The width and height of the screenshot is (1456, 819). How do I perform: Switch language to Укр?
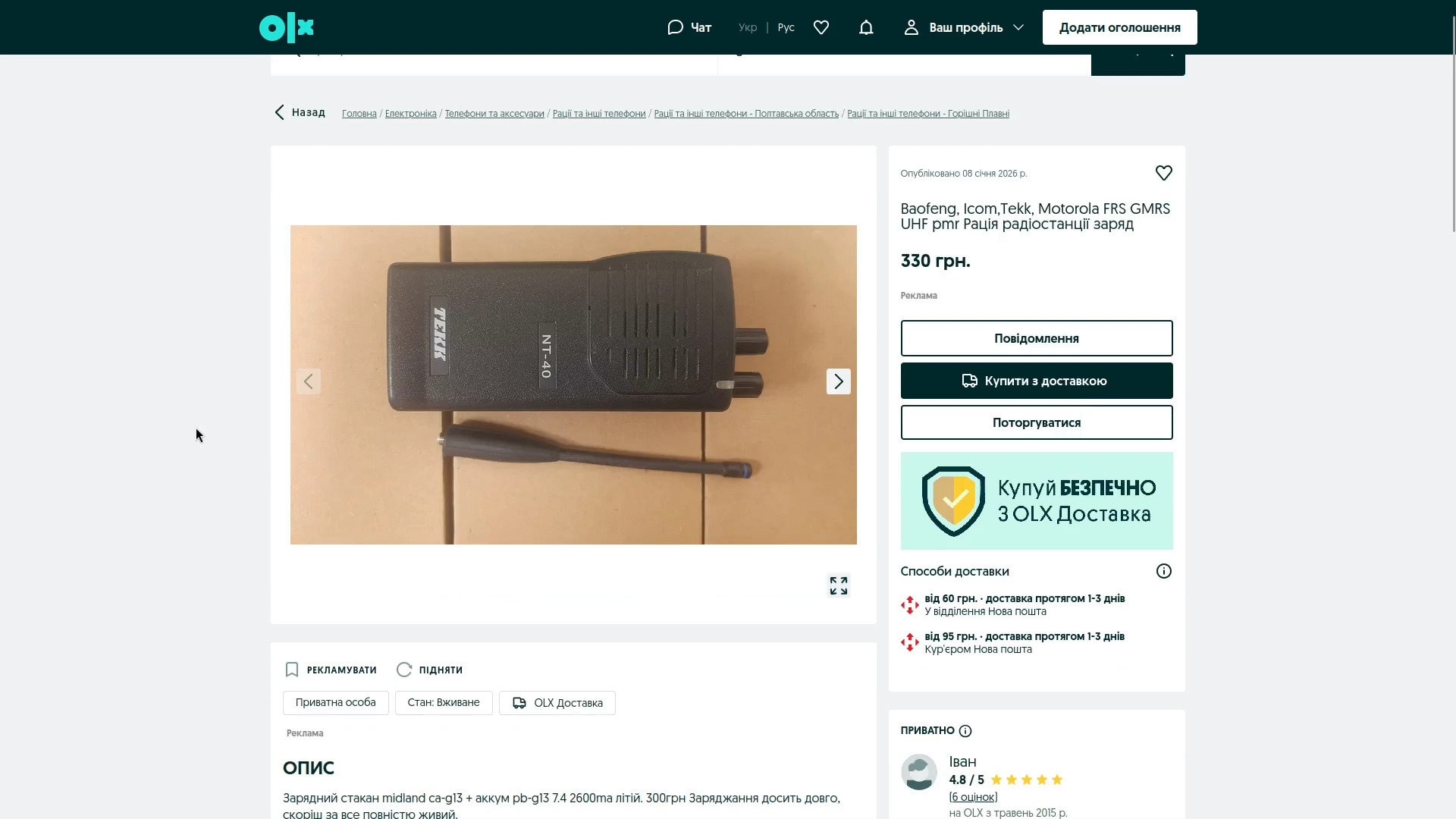(747, 28)
